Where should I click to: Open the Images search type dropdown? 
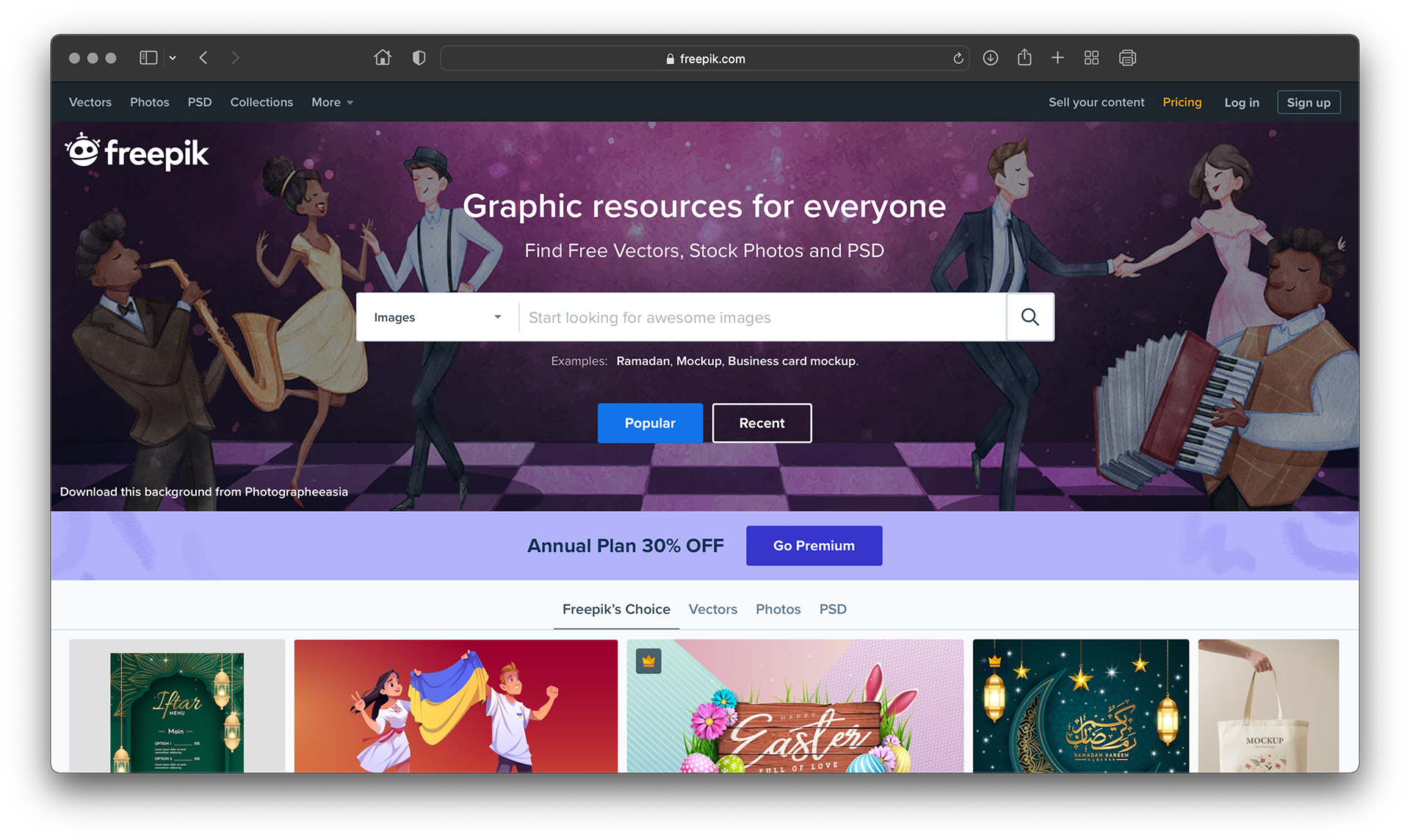437,317
